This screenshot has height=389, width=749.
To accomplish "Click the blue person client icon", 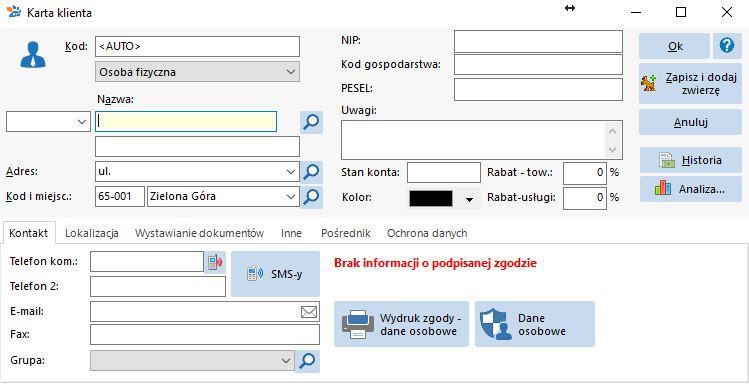I will 32,54.
